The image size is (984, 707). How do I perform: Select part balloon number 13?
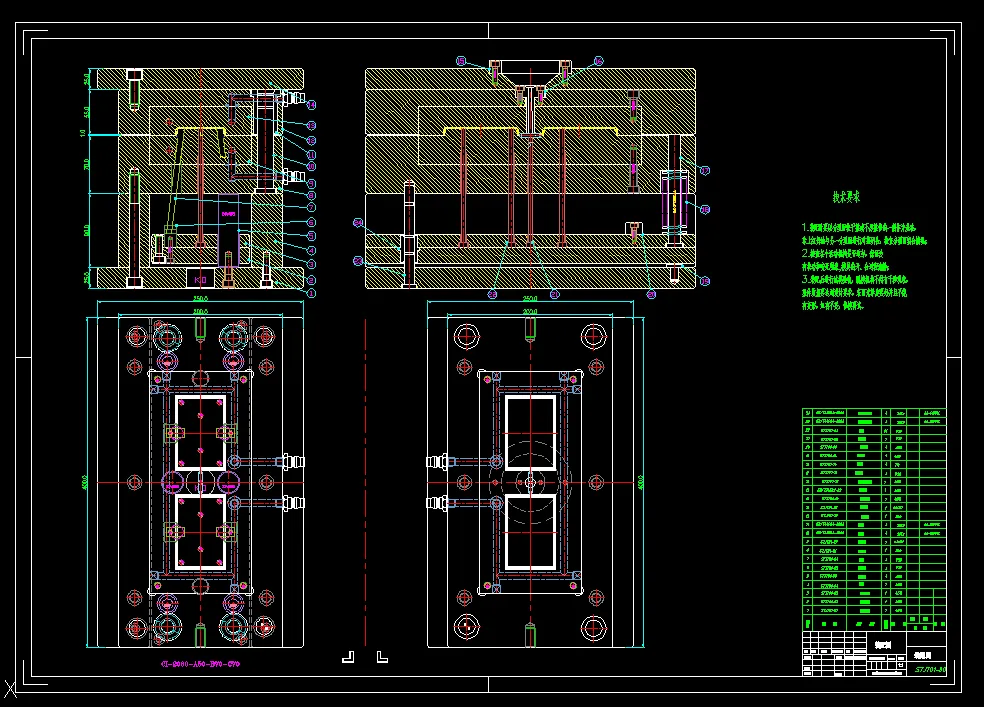312,125
